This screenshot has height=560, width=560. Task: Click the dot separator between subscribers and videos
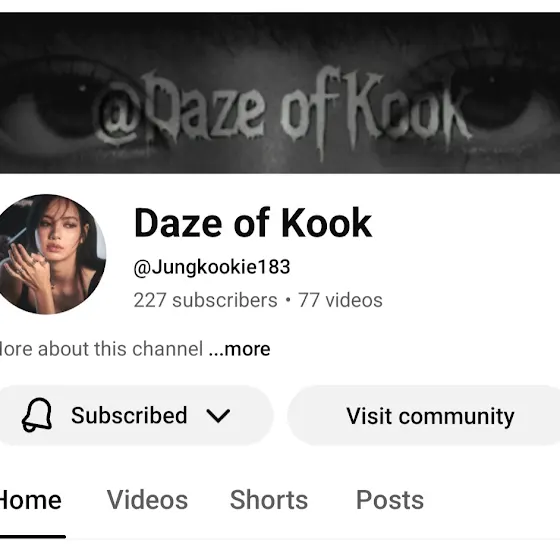pyautogui.click(x=288, y=300)
